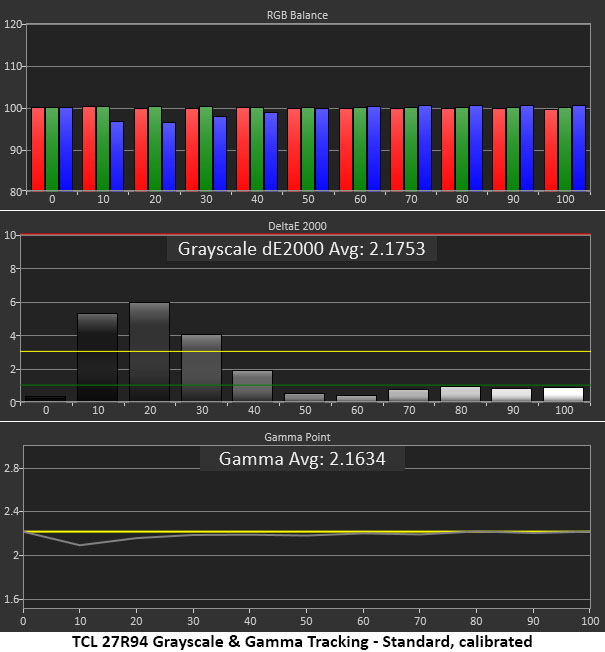This screenshot has height=652, width=605.
Task: Click the DeltaE bar at 30
Action: [x=202, y=368]
